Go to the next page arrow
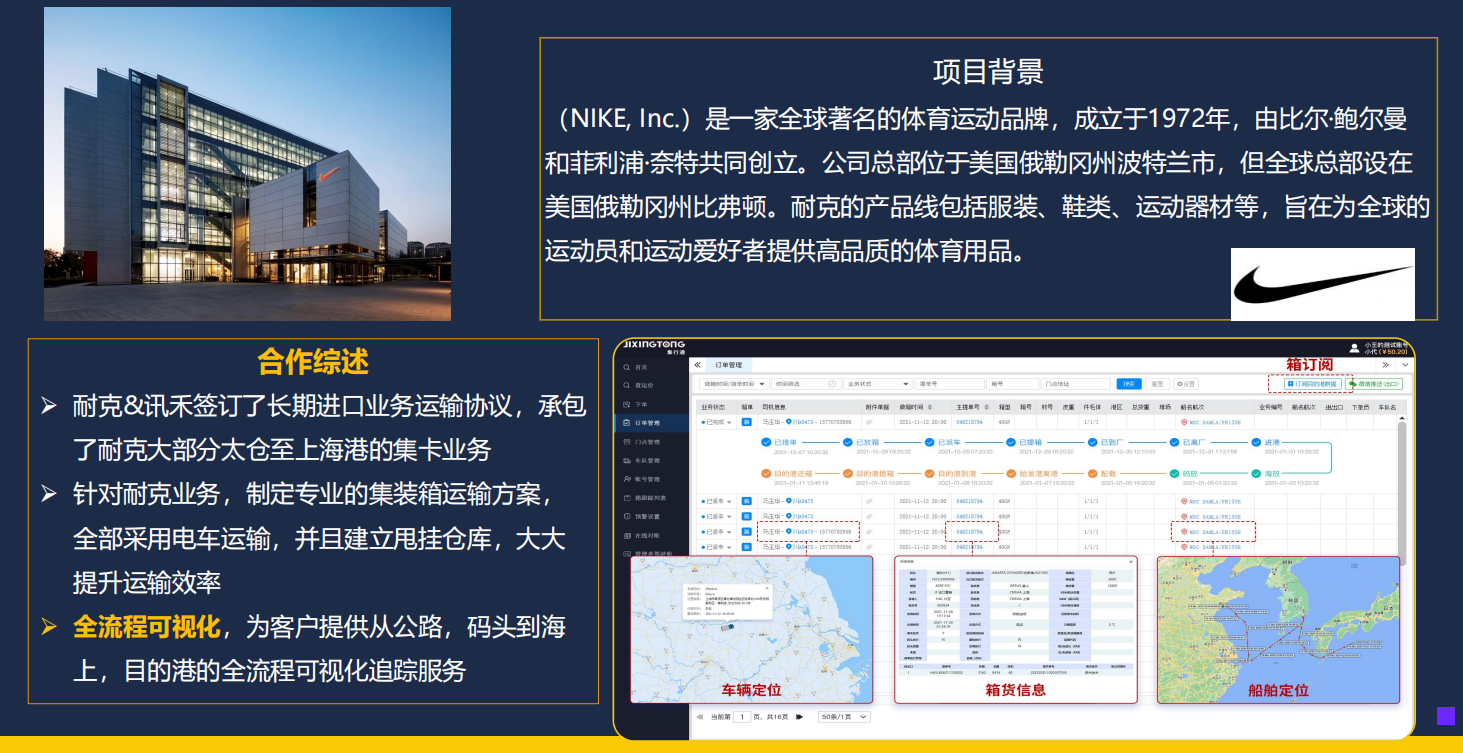1463x753 pixels. point(799,717)
